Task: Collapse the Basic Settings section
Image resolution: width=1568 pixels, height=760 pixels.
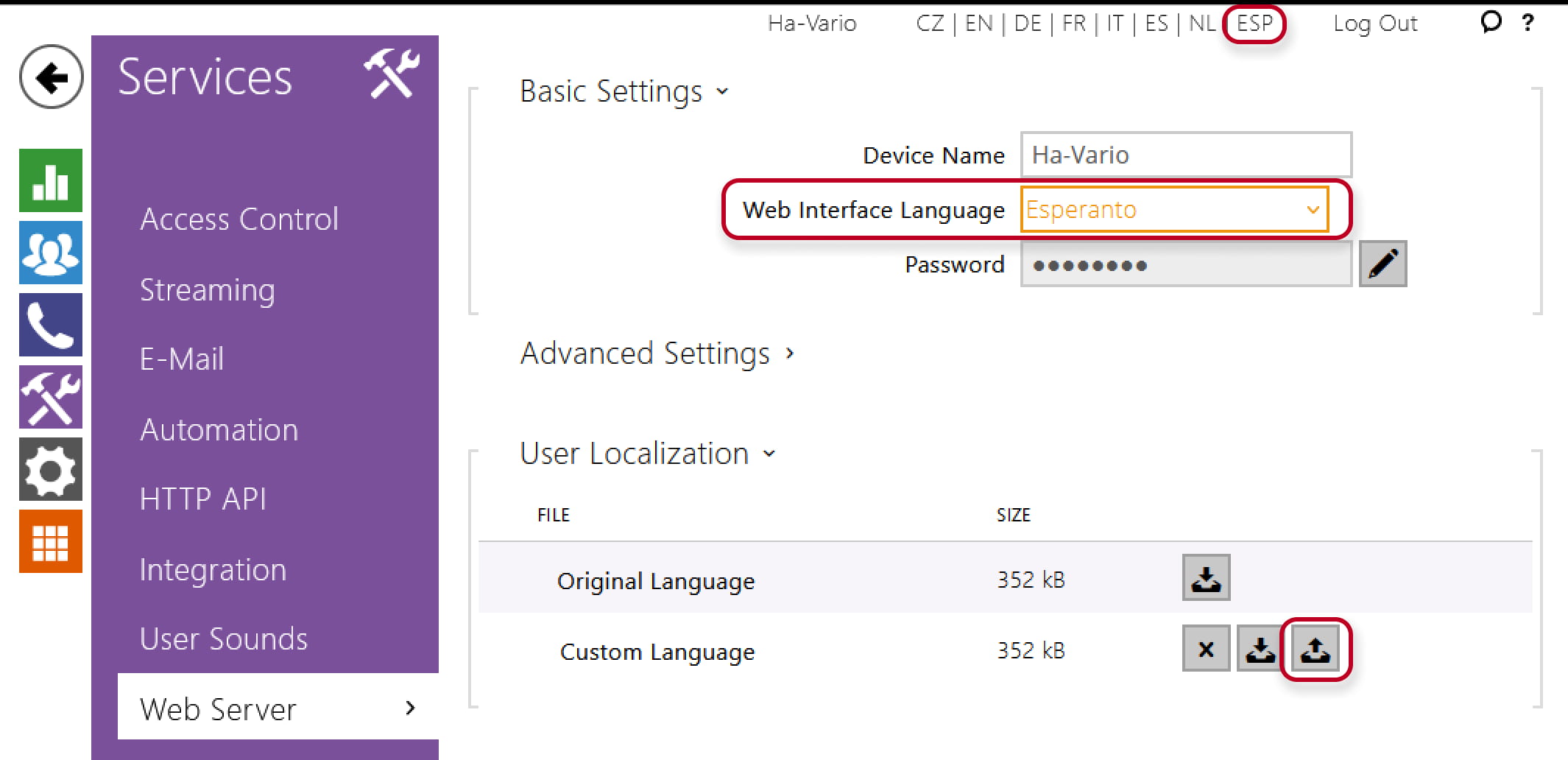Action: click(624, 91)
